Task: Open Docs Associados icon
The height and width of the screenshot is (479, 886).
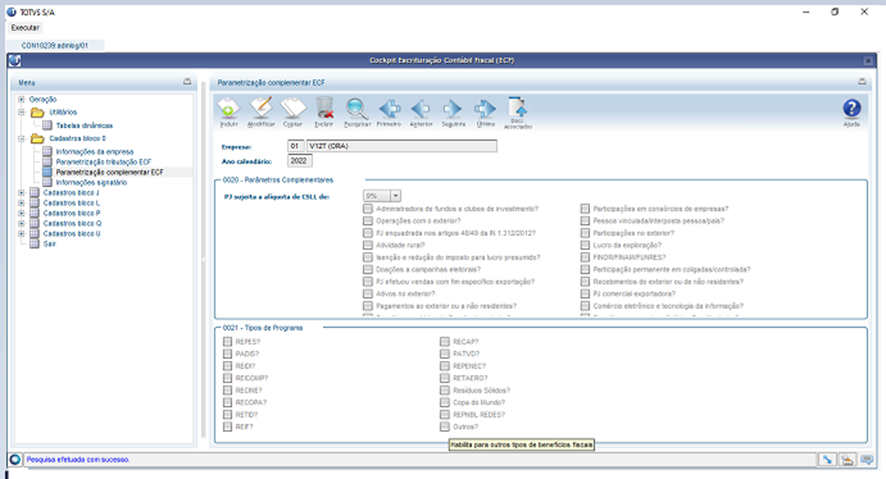Action: tap(518, 107)
